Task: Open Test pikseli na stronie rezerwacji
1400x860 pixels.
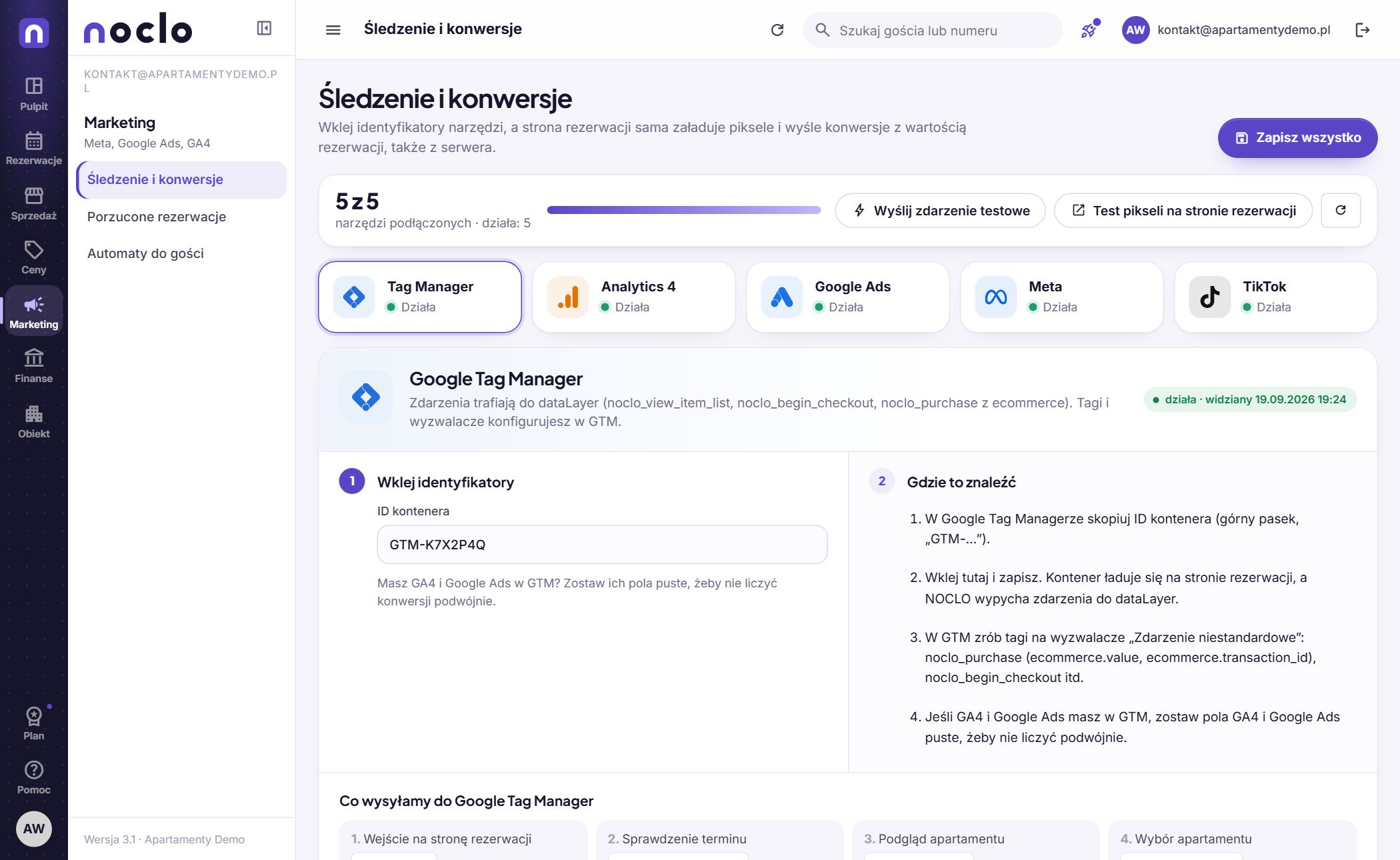Action: coord(1183,211)
